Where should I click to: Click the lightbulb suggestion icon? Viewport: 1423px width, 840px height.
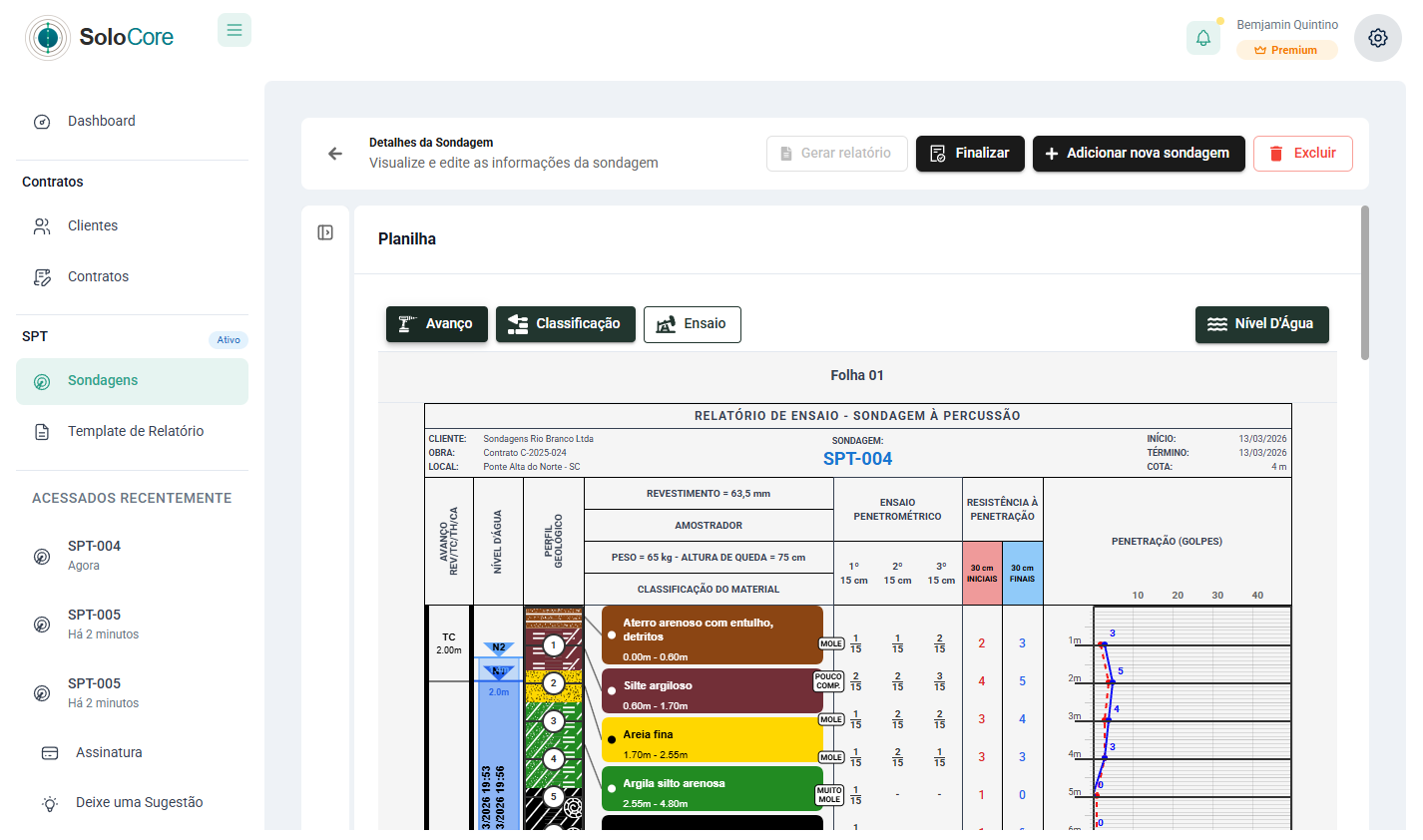coord(50,803)
